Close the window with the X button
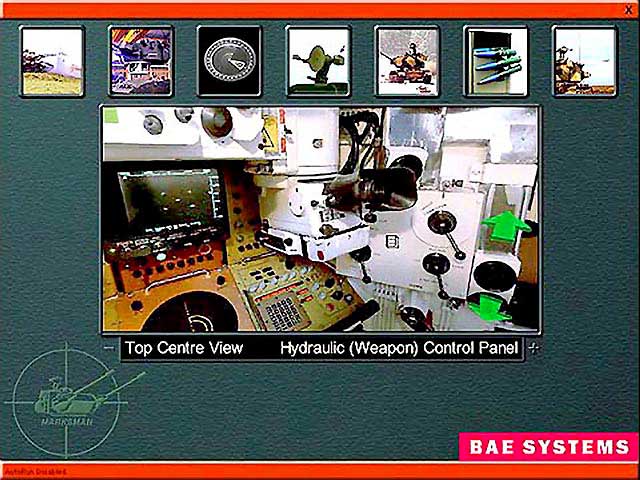 click(x=628, y=8)
